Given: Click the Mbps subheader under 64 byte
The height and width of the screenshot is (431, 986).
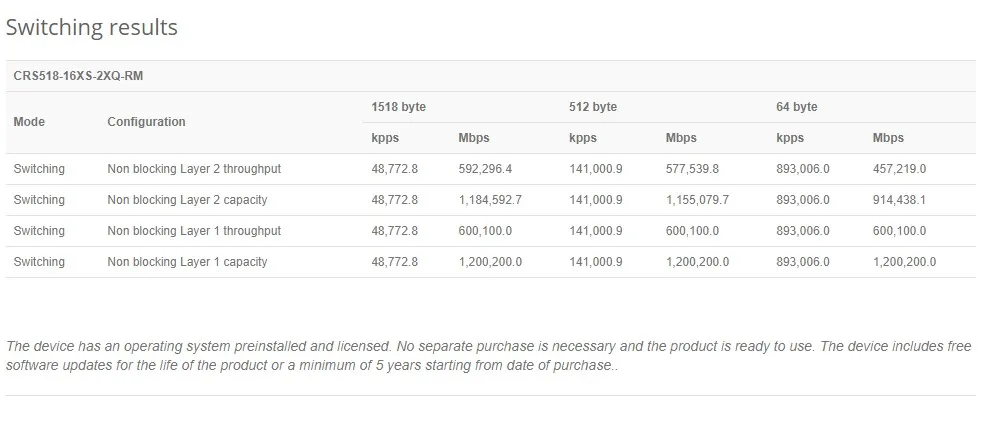Looking at the screenshot, I should tap(888, 138).
